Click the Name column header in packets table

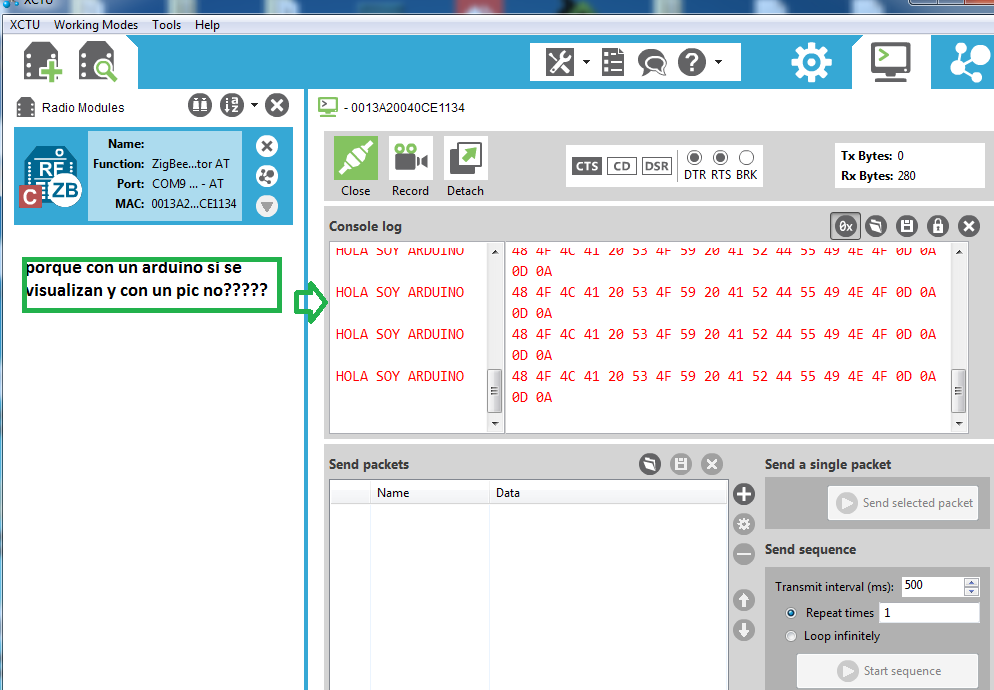click(429, 493)
